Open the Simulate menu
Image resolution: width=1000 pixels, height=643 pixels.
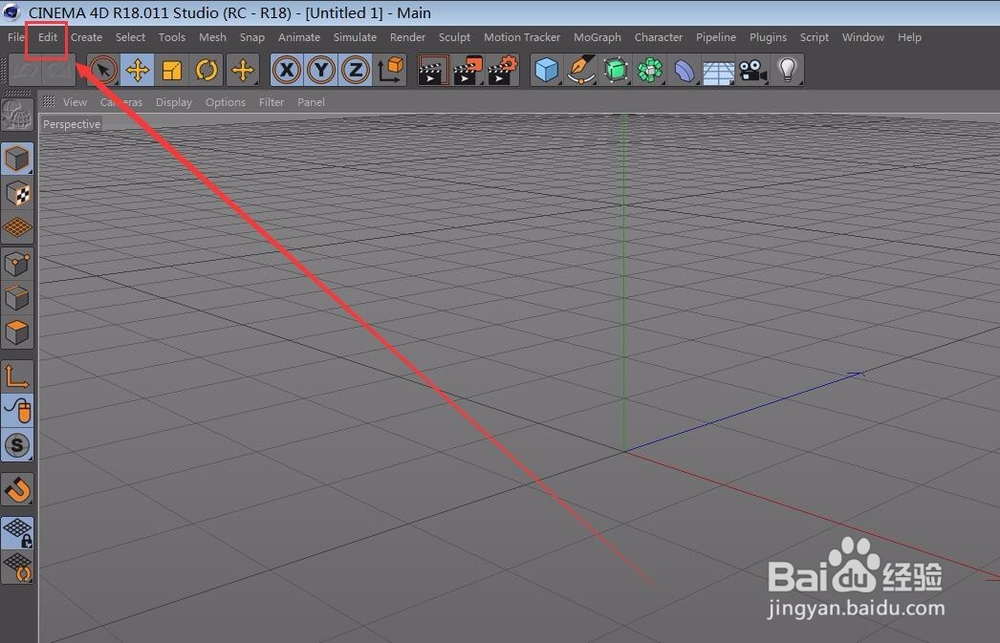click(x=355, y=37)
